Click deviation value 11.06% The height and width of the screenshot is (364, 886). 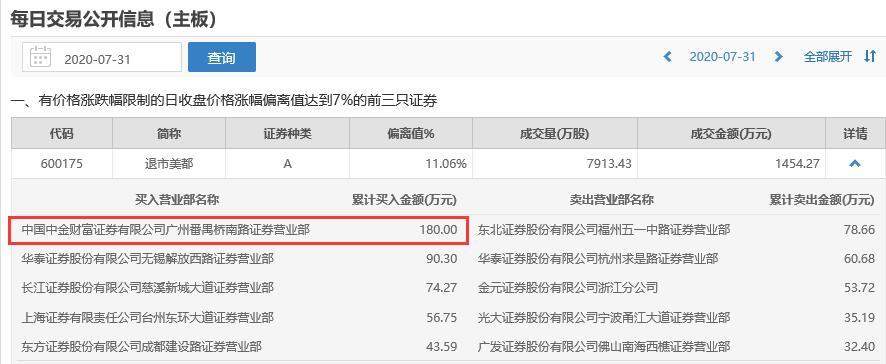click(x=445, y=164)
